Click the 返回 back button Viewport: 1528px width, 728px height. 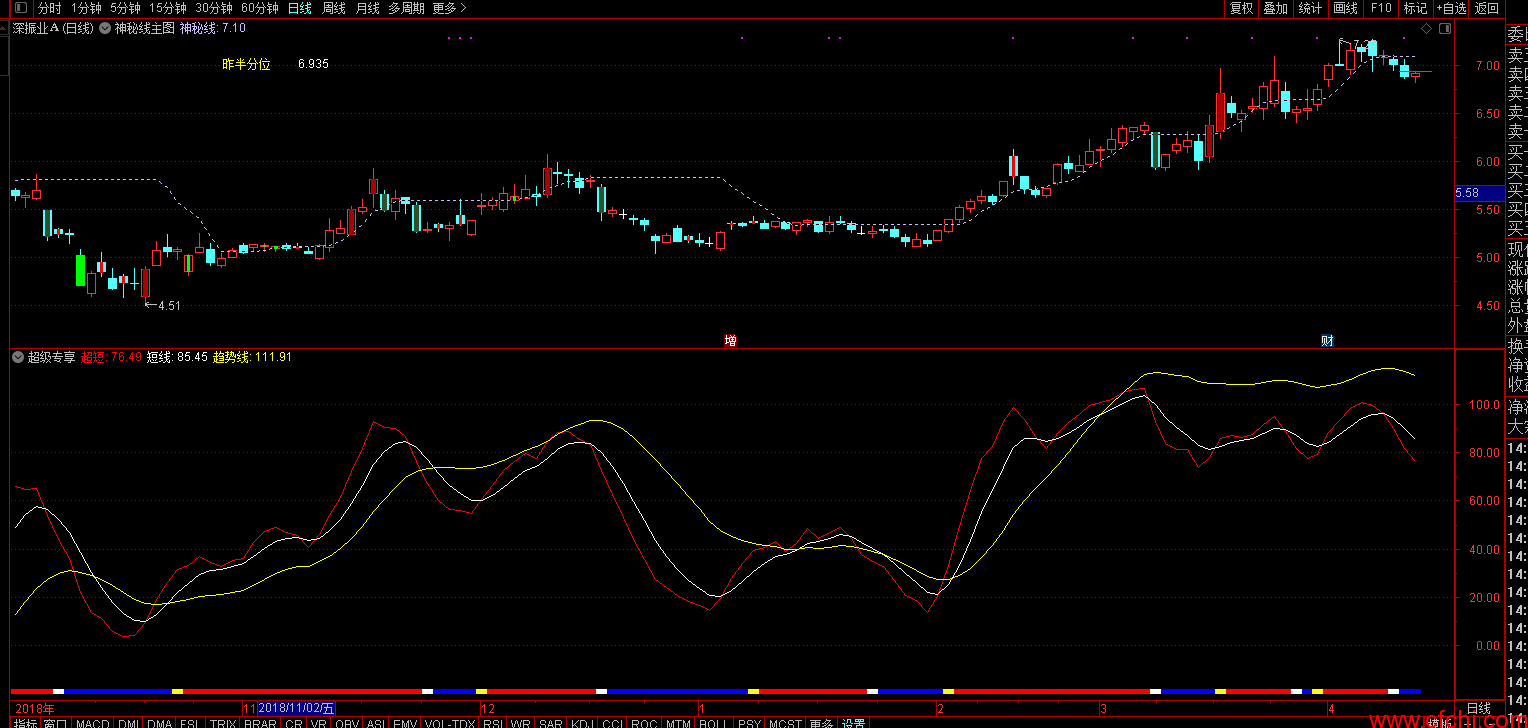[x=1488, y=8]
